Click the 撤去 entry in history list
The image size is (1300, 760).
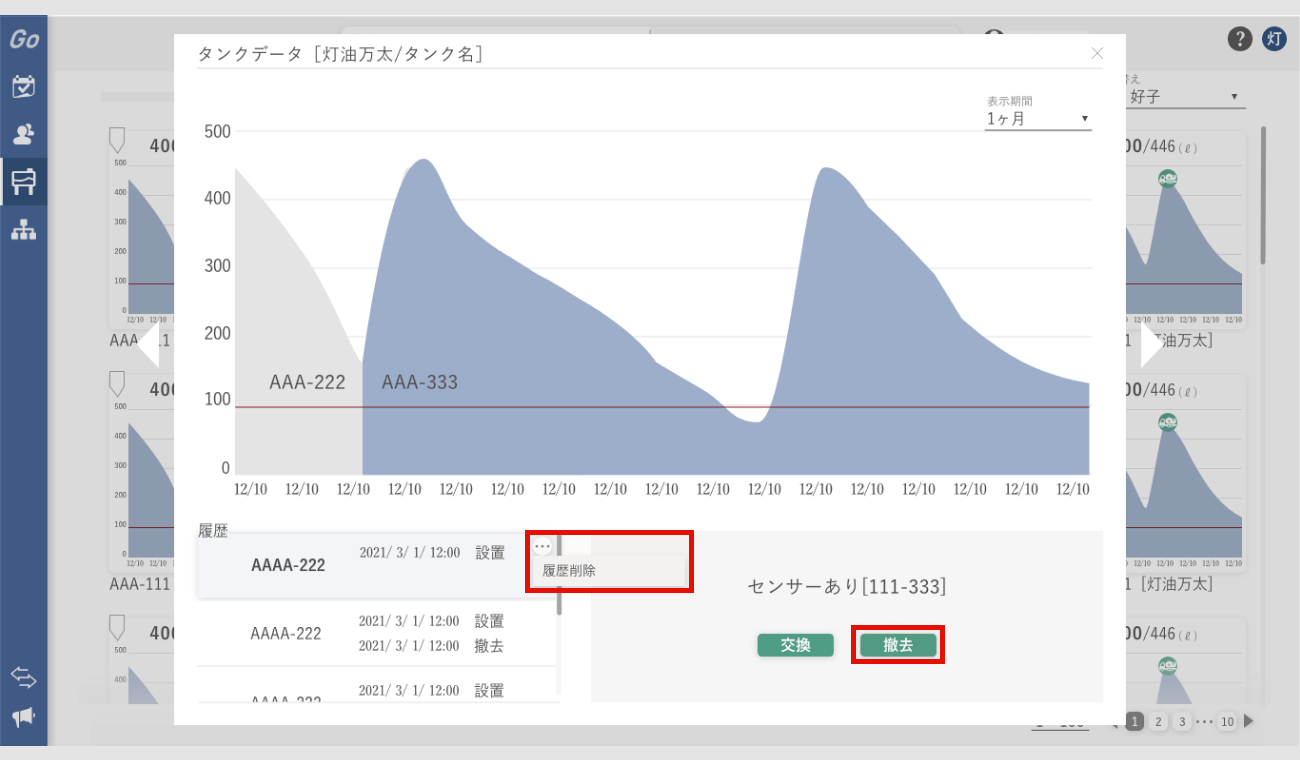[x=489, y=646]
